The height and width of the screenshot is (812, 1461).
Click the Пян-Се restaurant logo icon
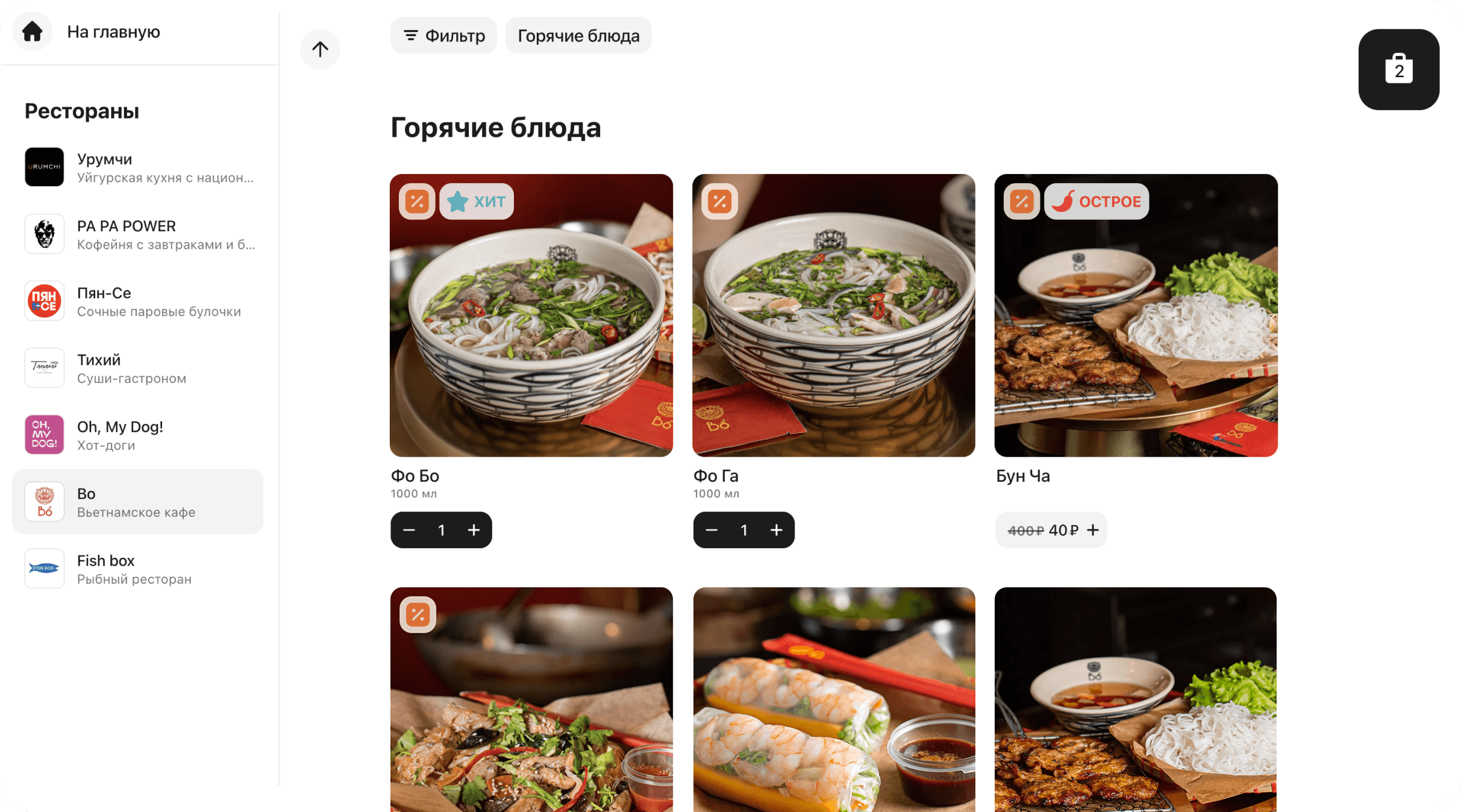(45, 301)
